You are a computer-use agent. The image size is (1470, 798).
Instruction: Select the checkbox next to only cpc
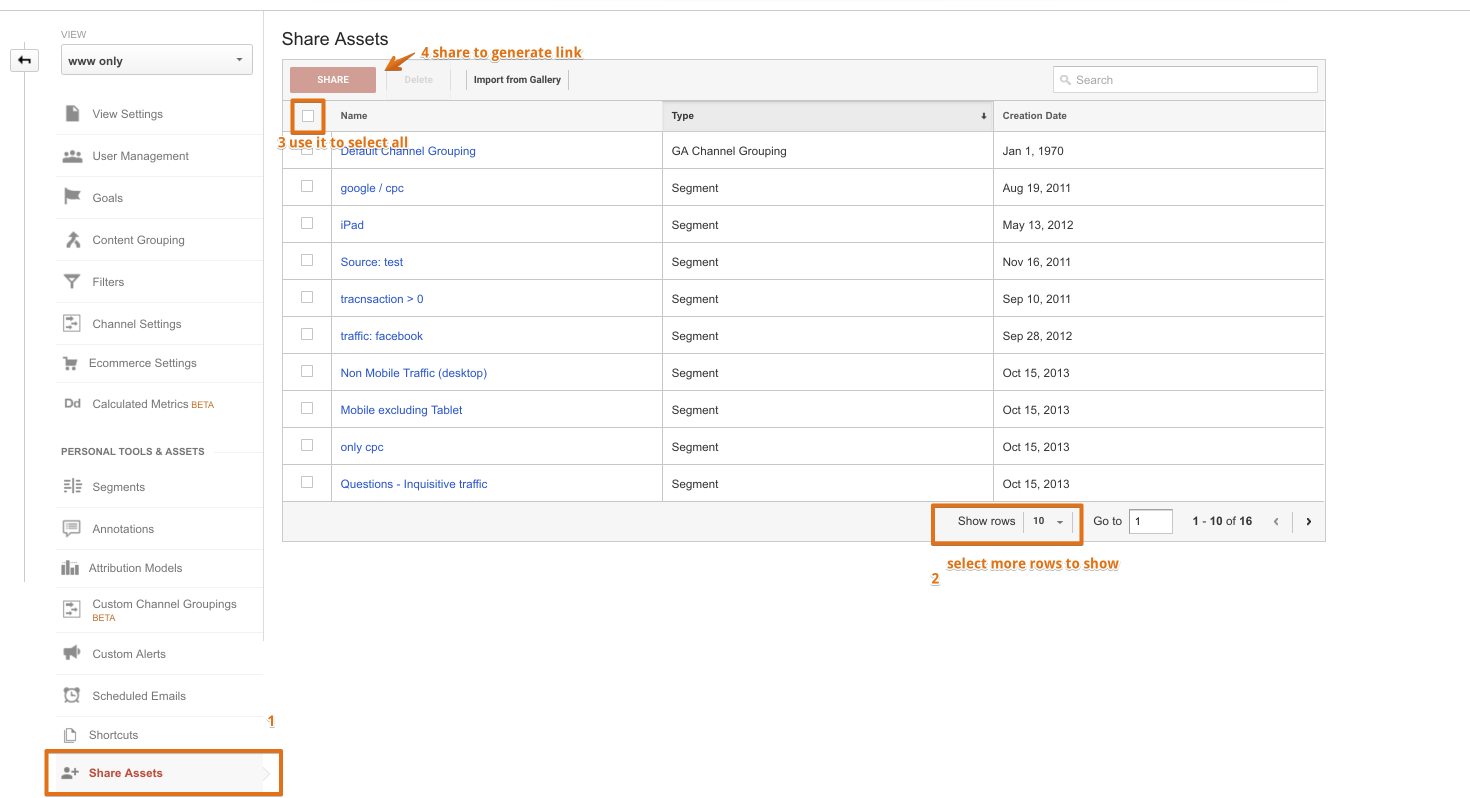click(x=307, y=446)
